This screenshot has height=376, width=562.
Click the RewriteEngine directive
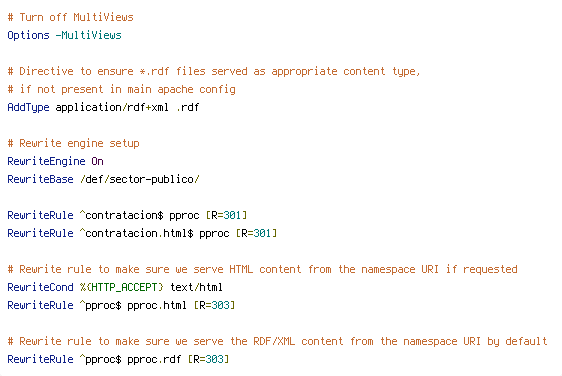46,161
